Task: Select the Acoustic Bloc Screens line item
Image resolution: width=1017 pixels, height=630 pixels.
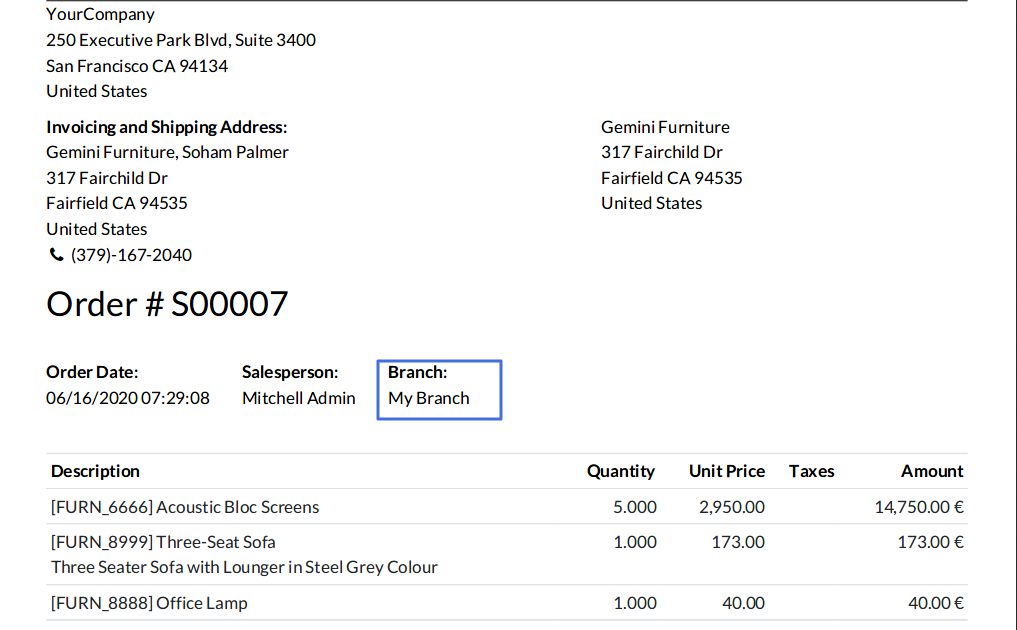Action: point(185,507)
